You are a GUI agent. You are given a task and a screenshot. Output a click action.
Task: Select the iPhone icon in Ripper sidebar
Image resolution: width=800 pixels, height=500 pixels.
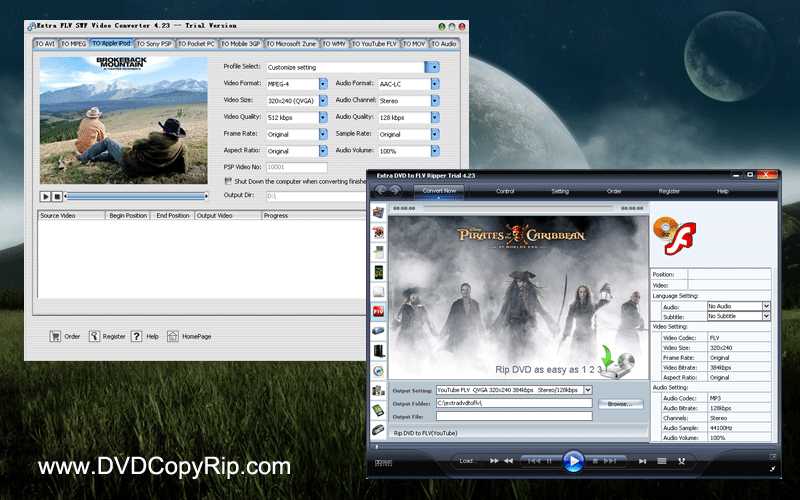coord(378,272)
